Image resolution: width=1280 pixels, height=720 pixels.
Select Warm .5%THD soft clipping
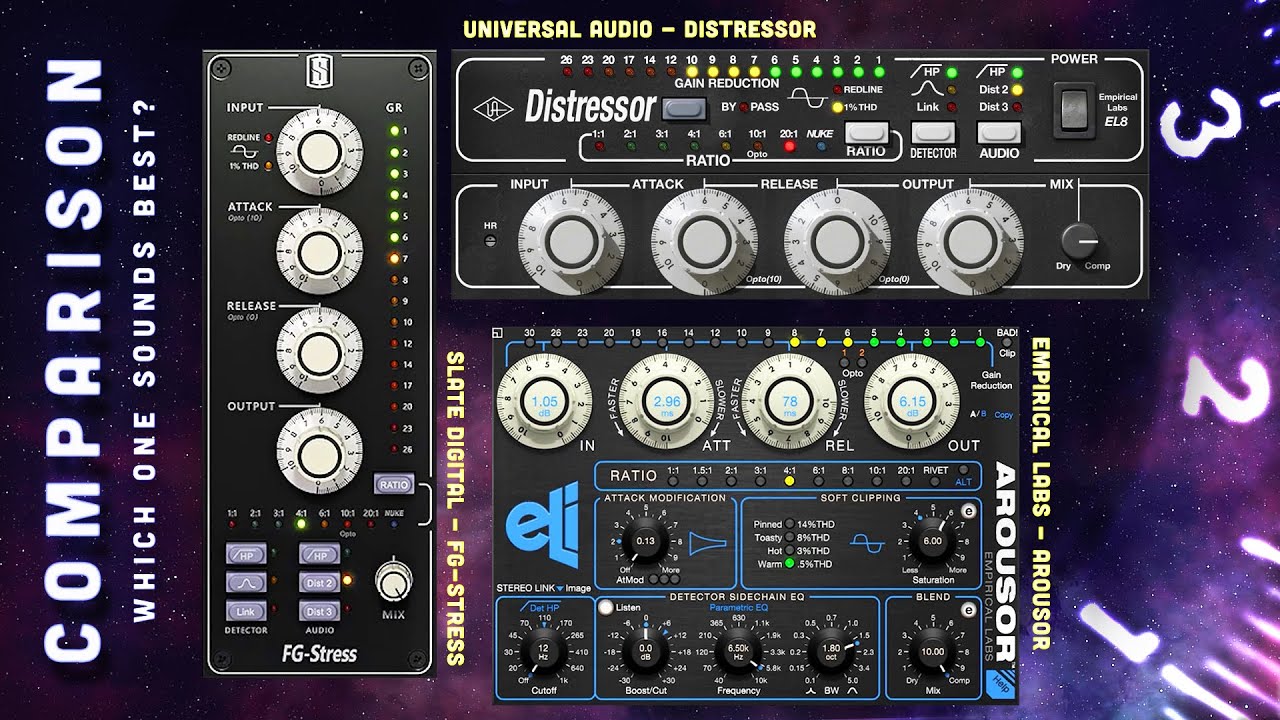pyautogui.click(x=790, y=564)
